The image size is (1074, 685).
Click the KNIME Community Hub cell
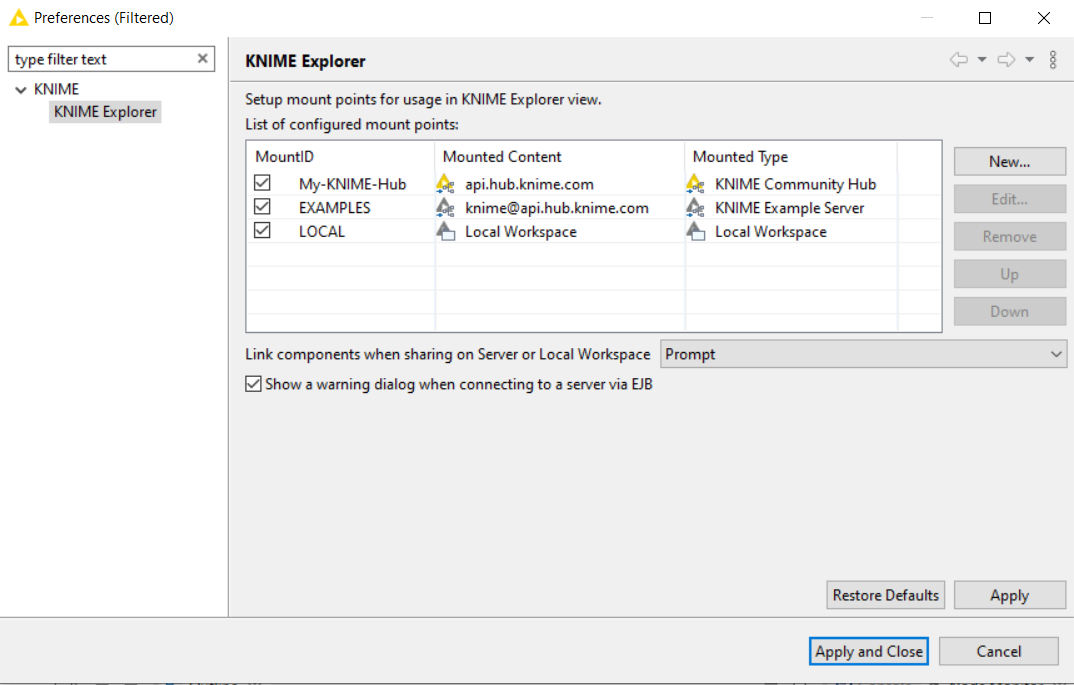tap(795, 184)
